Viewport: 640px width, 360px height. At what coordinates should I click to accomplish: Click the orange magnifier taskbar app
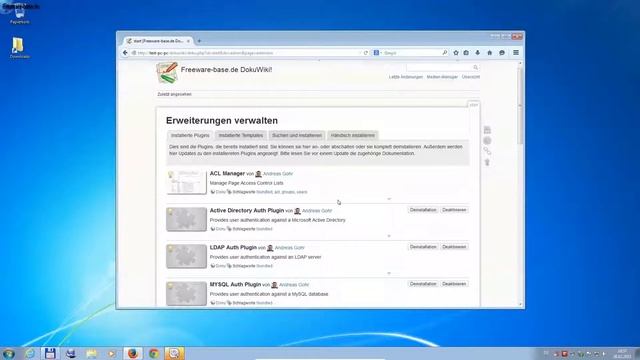click(175, 353)
